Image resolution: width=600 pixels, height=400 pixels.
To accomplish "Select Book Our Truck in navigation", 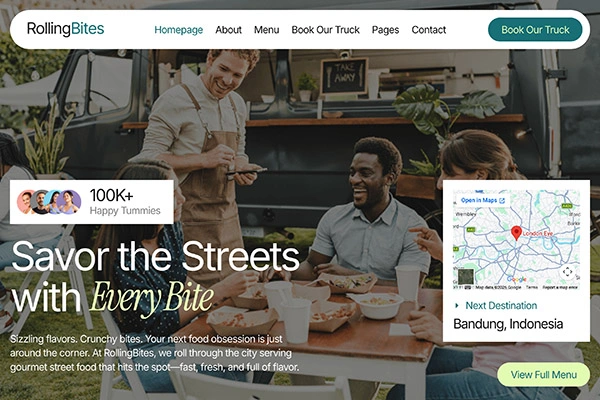I will (326, 30).
